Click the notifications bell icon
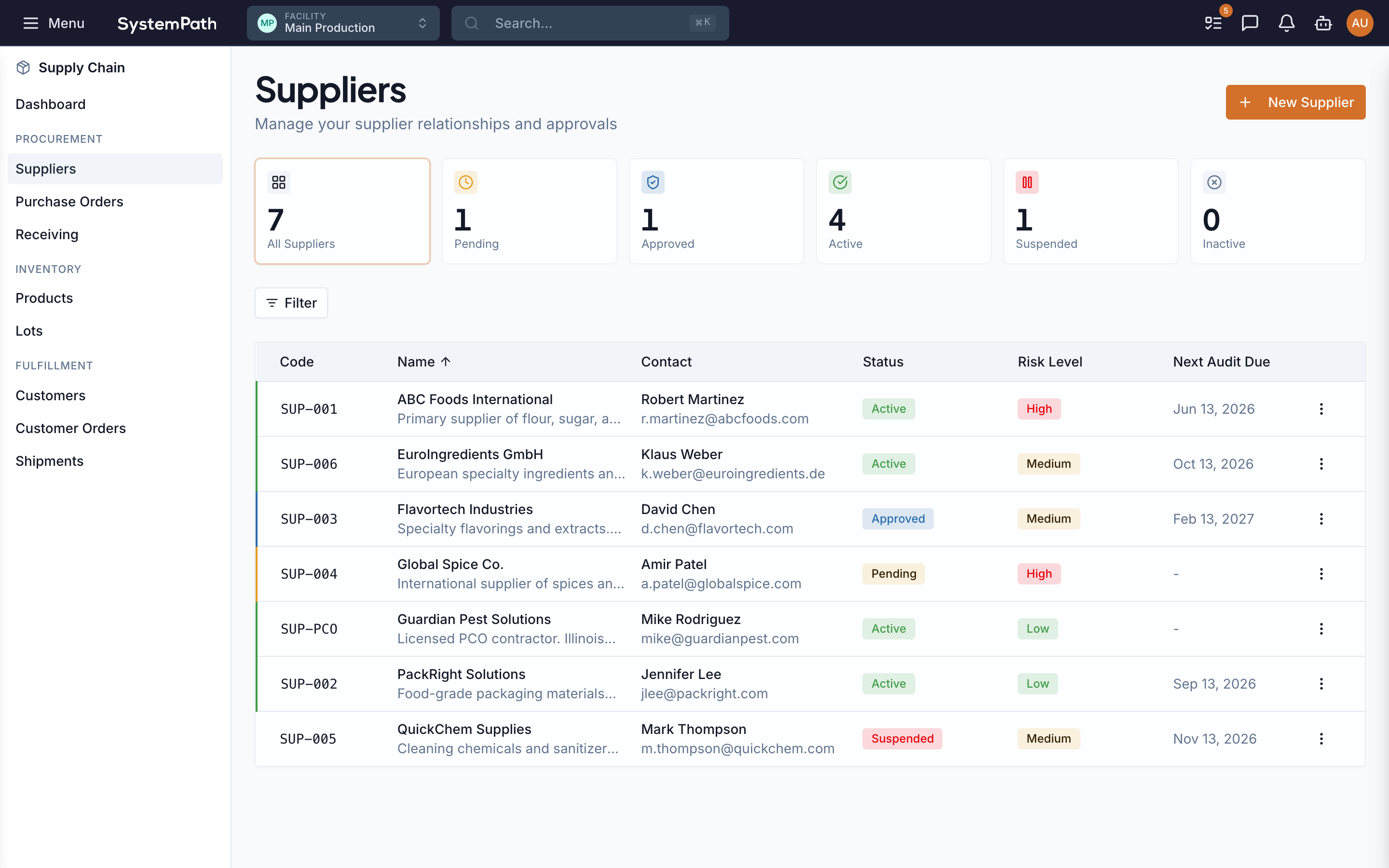Viewport: 1389px width, 868px height. tap(1286, 23)
